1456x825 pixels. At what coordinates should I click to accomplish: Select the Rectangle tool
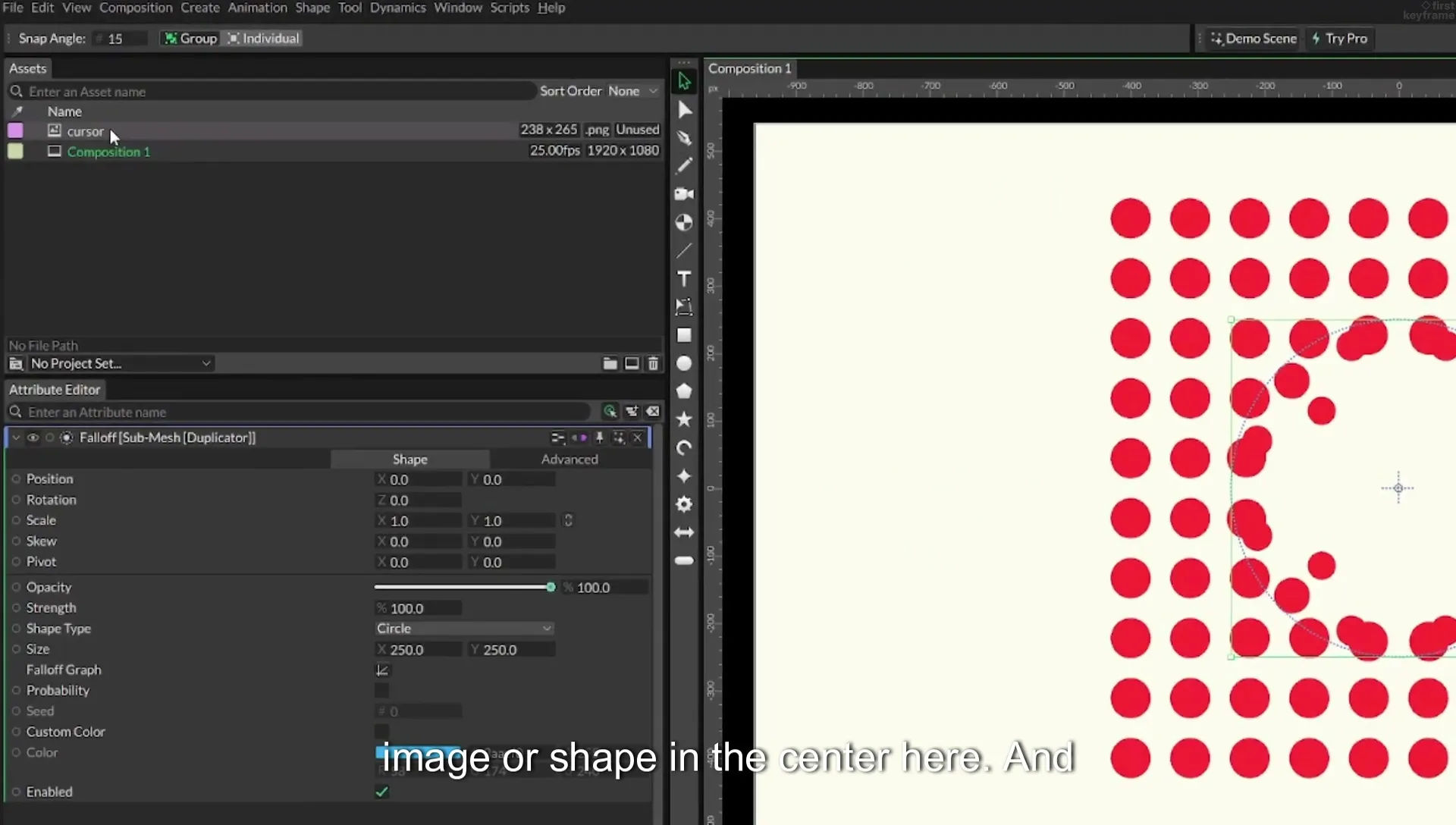click(684, 335)
